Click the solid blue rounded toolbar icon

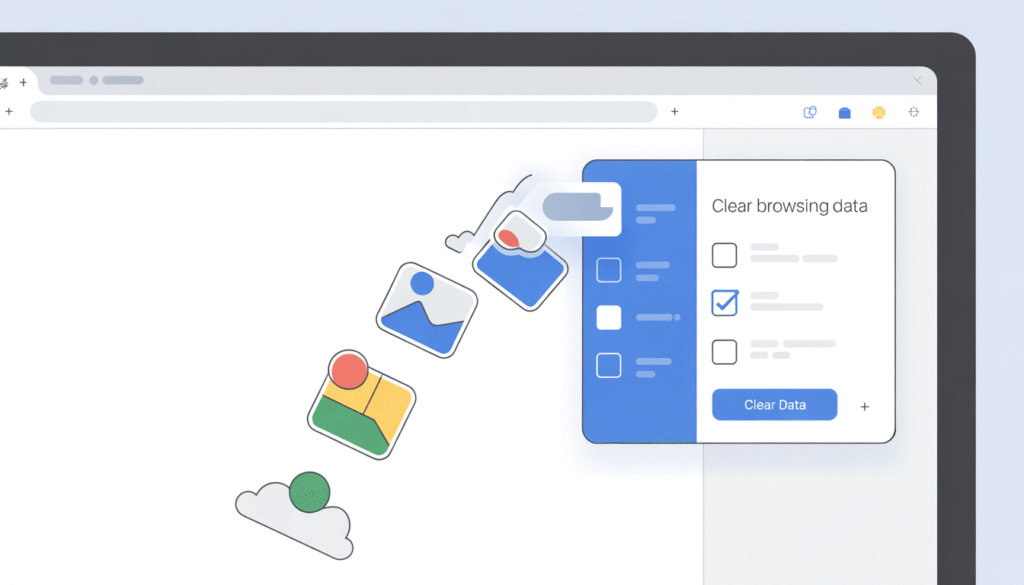(844, 113)
